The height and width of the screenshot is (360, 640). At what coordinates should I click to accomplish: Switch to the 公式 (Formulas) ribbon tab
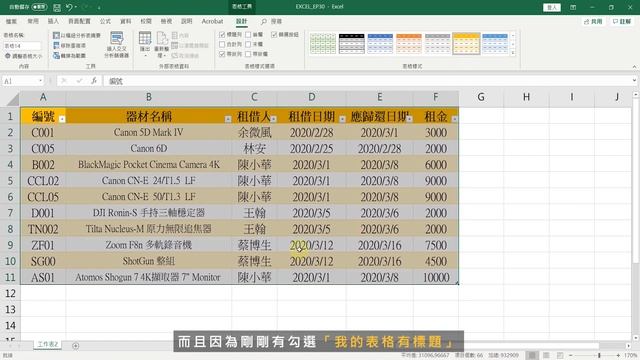105,21
